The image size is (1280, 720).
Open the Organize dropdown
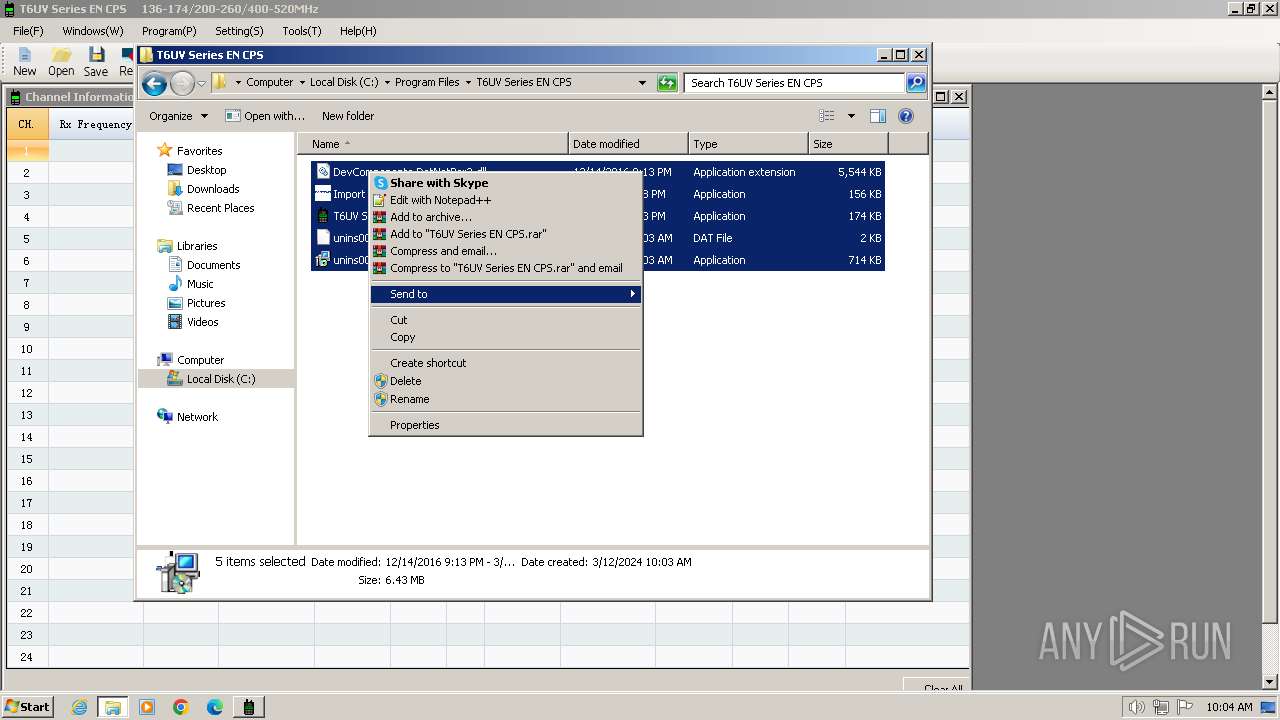(x=178, y=116)
